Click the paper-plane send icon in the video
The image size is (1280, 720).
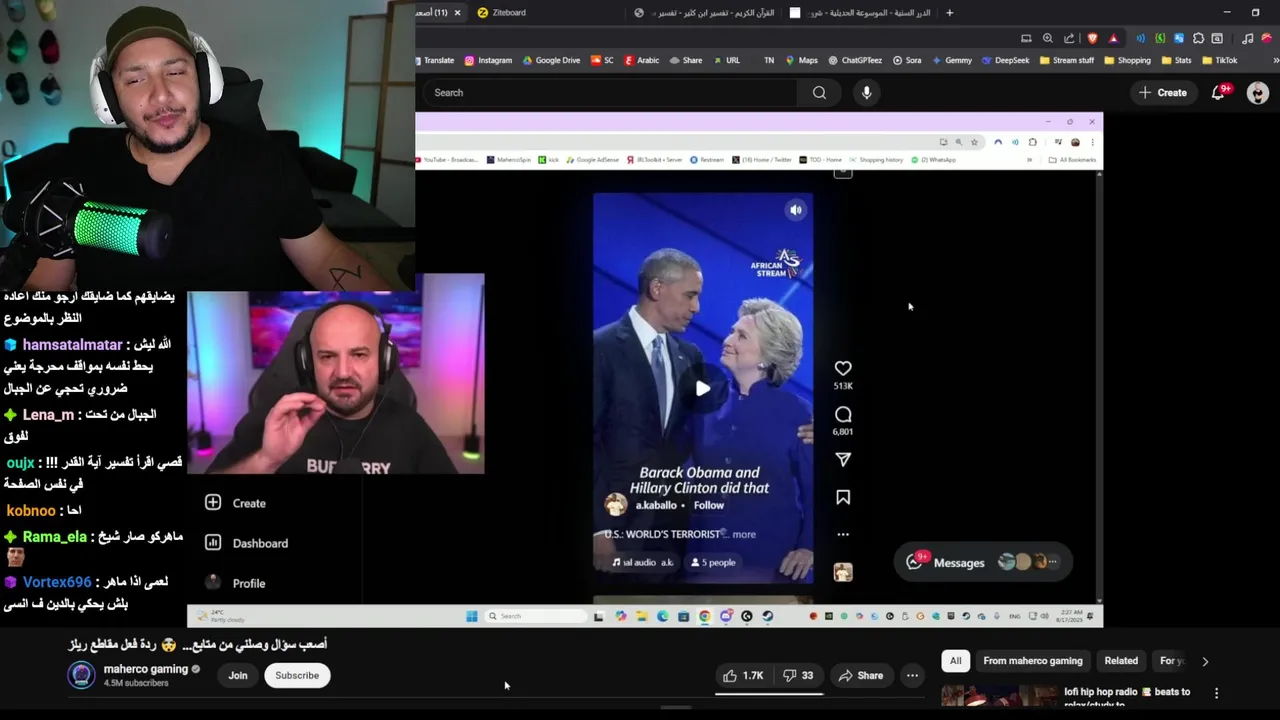click(x=843, y=459)
